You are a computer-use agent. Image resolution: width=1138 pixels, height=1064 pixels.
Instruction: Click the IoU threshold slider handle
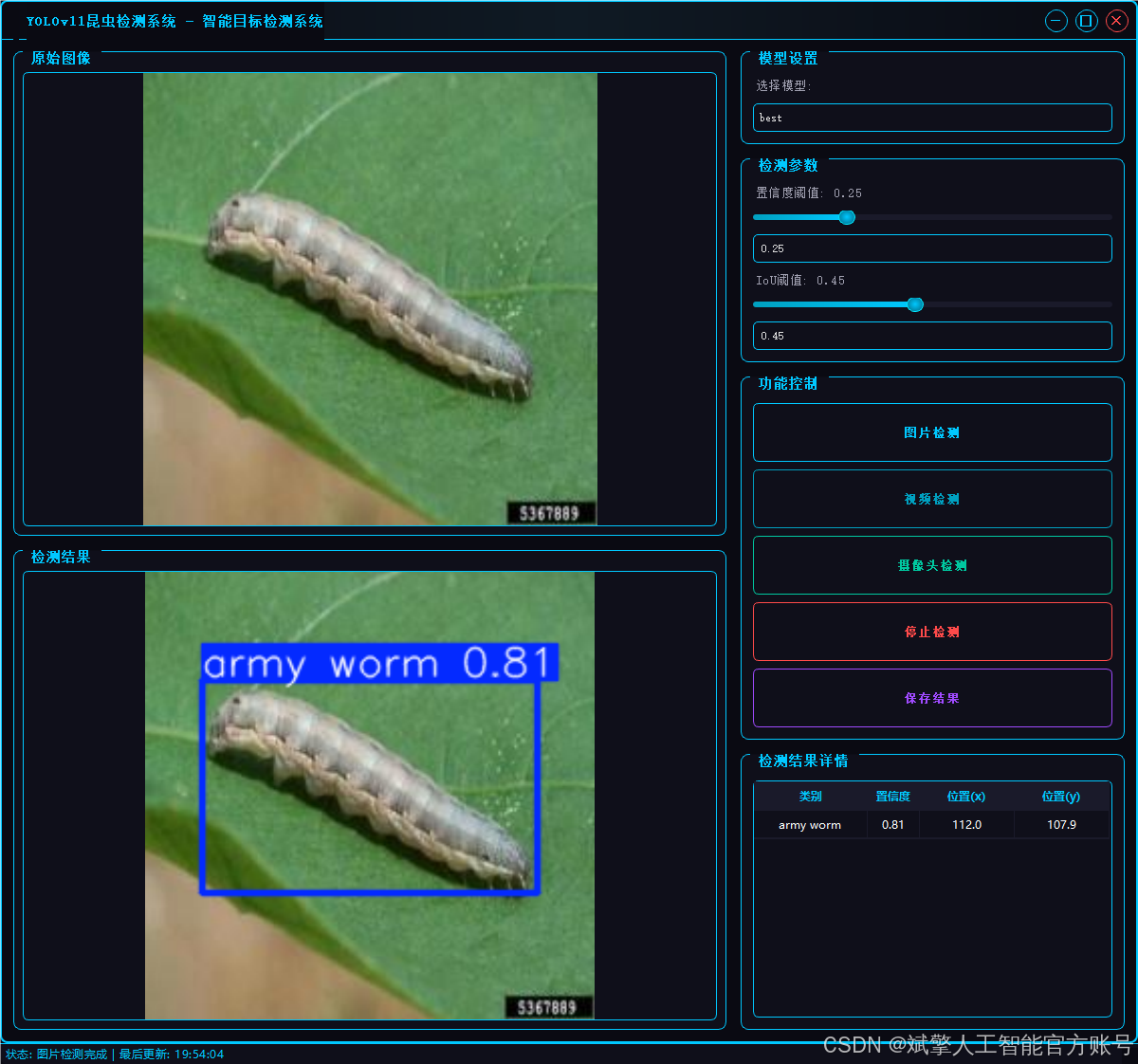tap(914, 304)
